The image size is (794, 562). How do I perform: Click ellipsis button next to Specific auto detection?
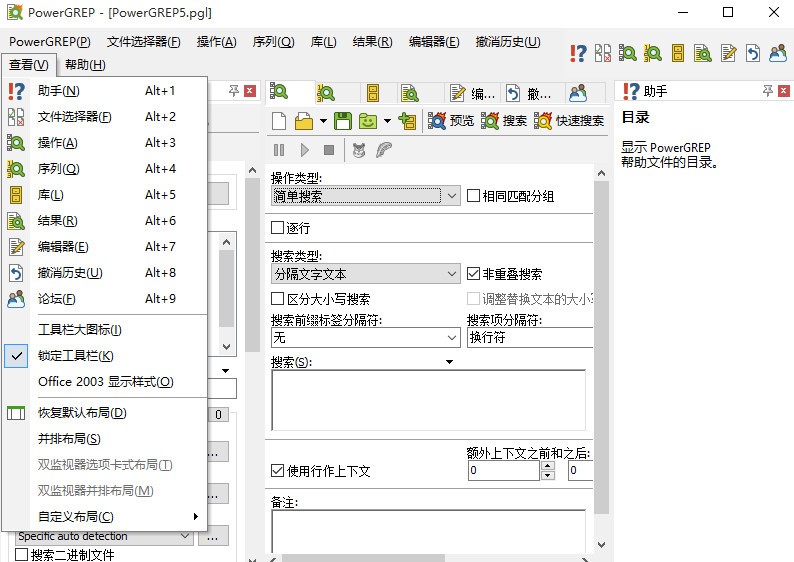click(x=213, y=536)
